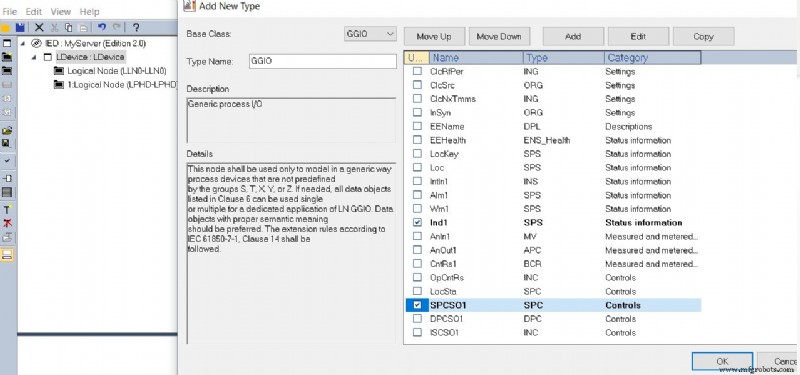Sort by the Type column header
This screenshot has width=800, height=375.
point(564,58)
